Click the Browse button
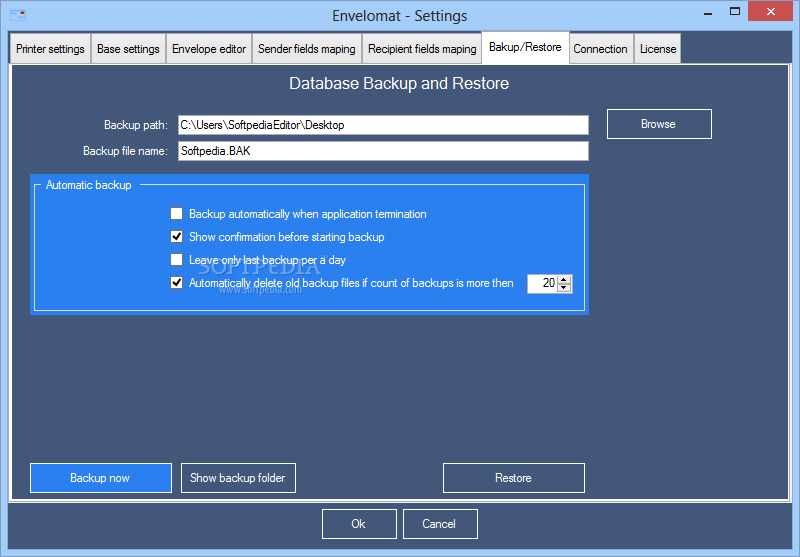The width and height of the screenshot is (800, 557). click(659, 124)
